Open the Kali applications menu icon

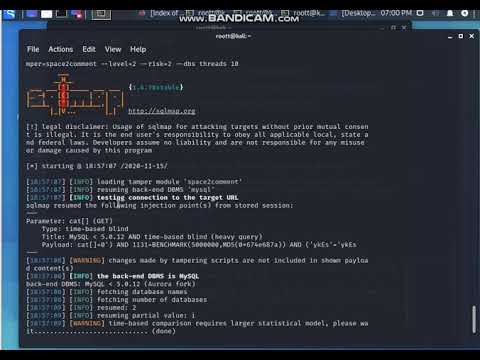10,14
